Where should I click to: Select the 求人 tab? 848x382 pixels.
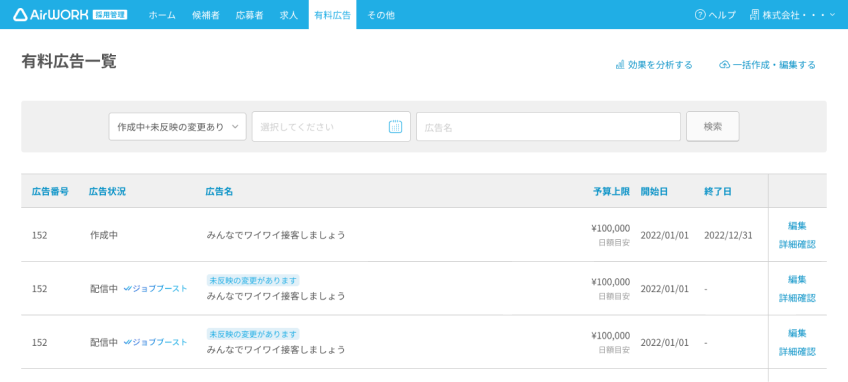click(x=289, y=15)
